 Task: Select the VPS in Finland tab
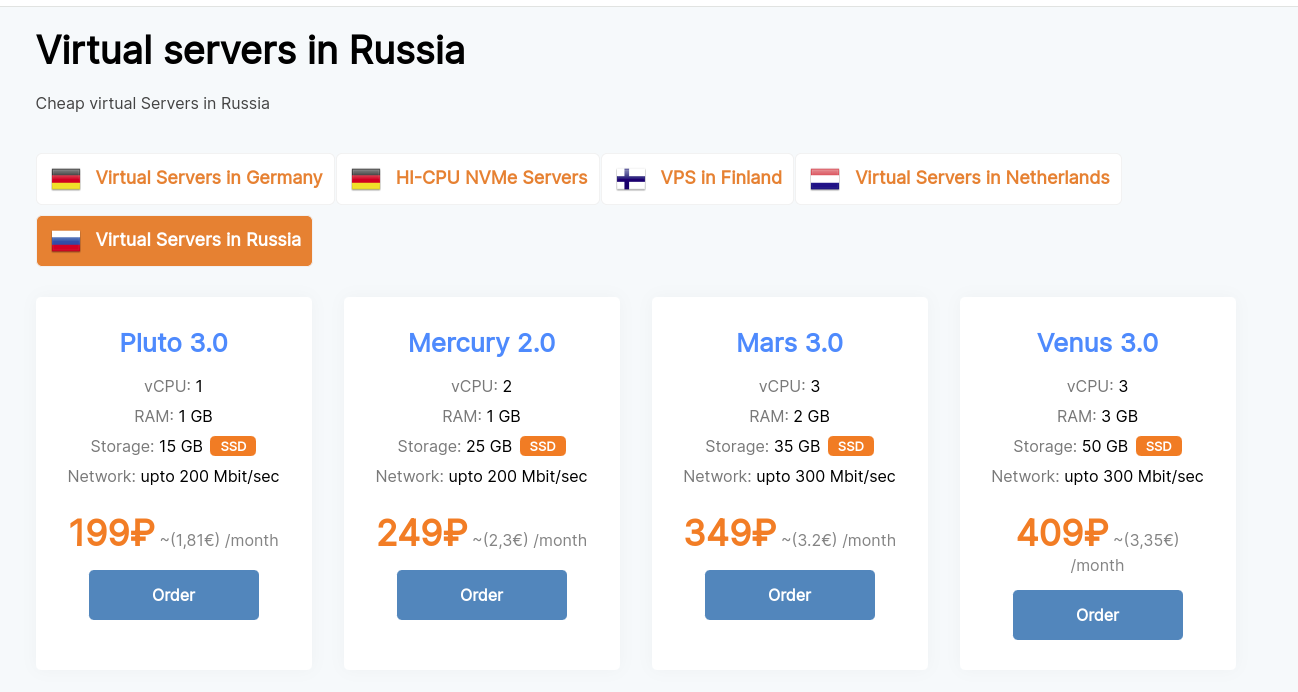tap(698, 179)
